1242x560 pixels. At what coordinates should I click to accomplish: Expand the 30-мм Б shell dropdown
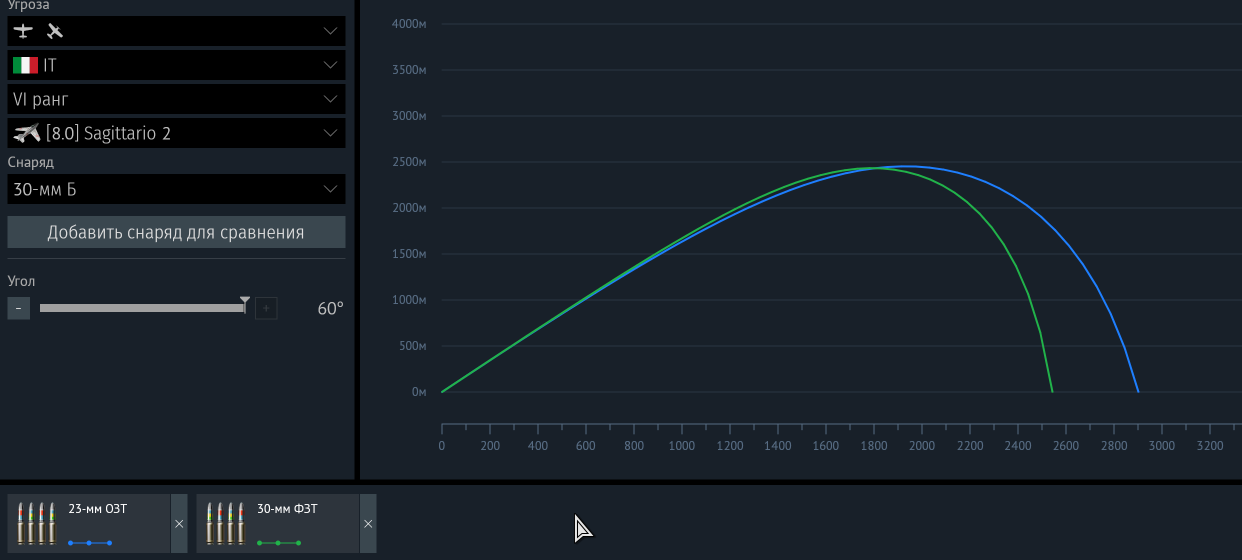330,188
